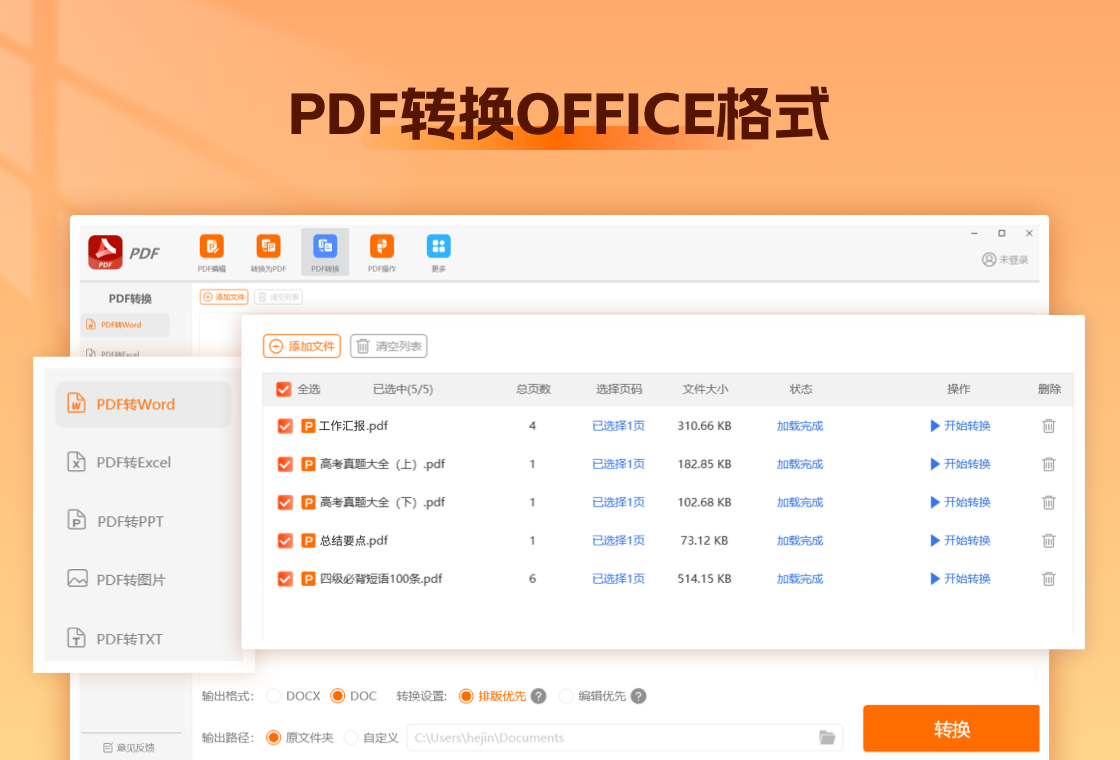The width and height of the screenshot is (1120, 760).
Task: Click the orange 转换 button
Action: tap(951, 729)
